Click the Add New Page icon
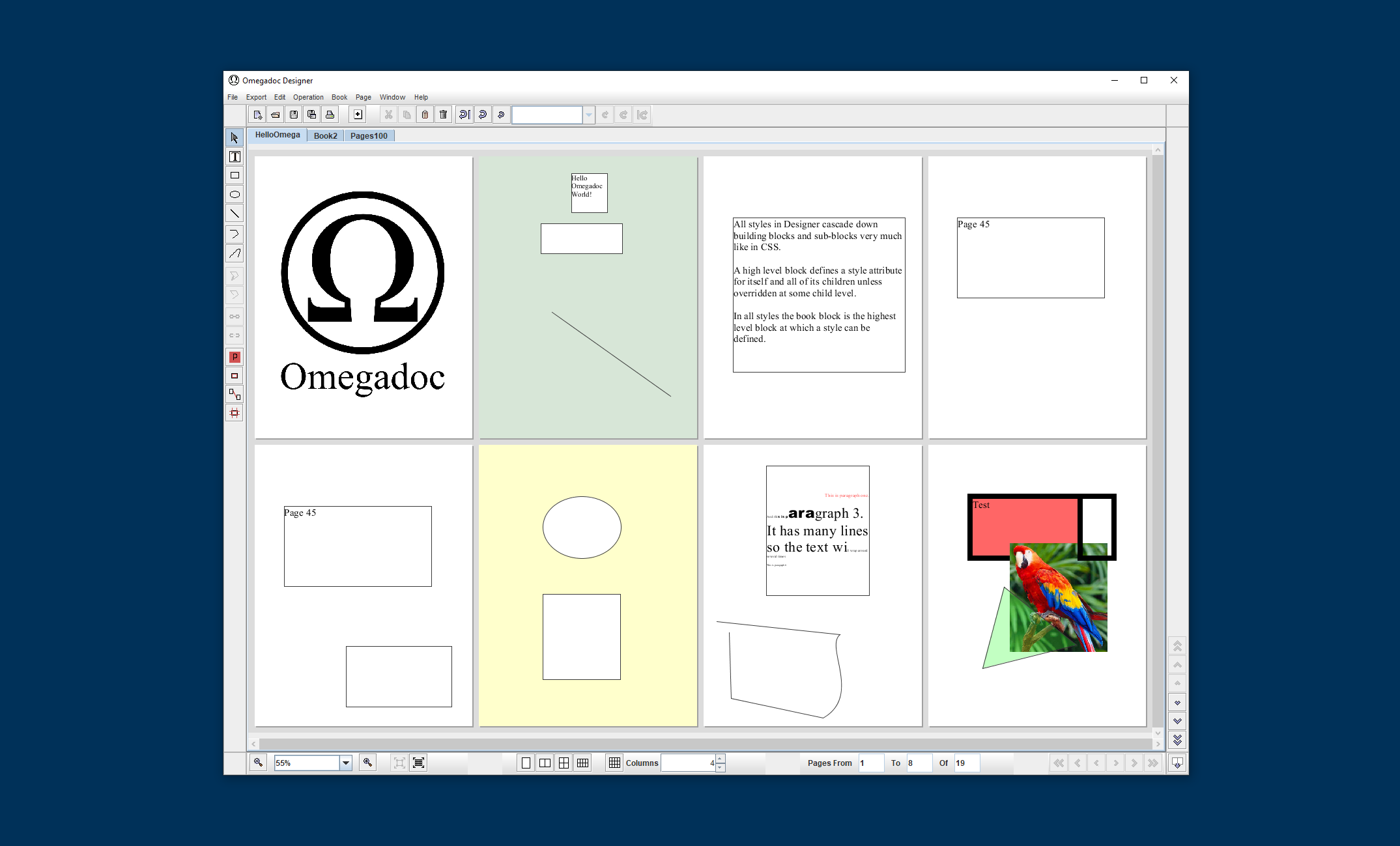The height and width of the screenshot is (846, 1400). coord(358,115)
